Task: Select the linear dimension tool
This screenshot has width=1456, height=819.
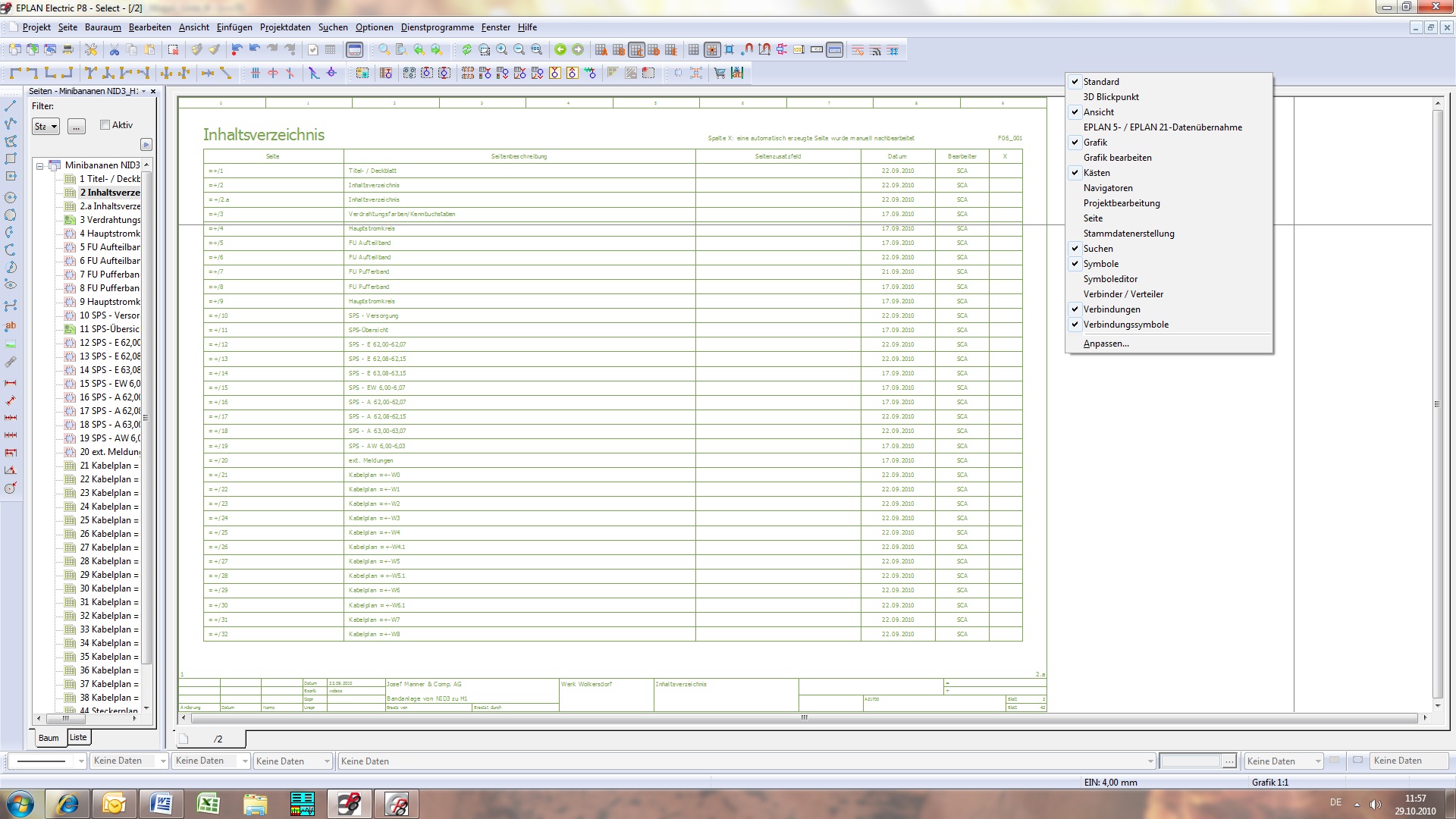Action: (x=11, y=383)
